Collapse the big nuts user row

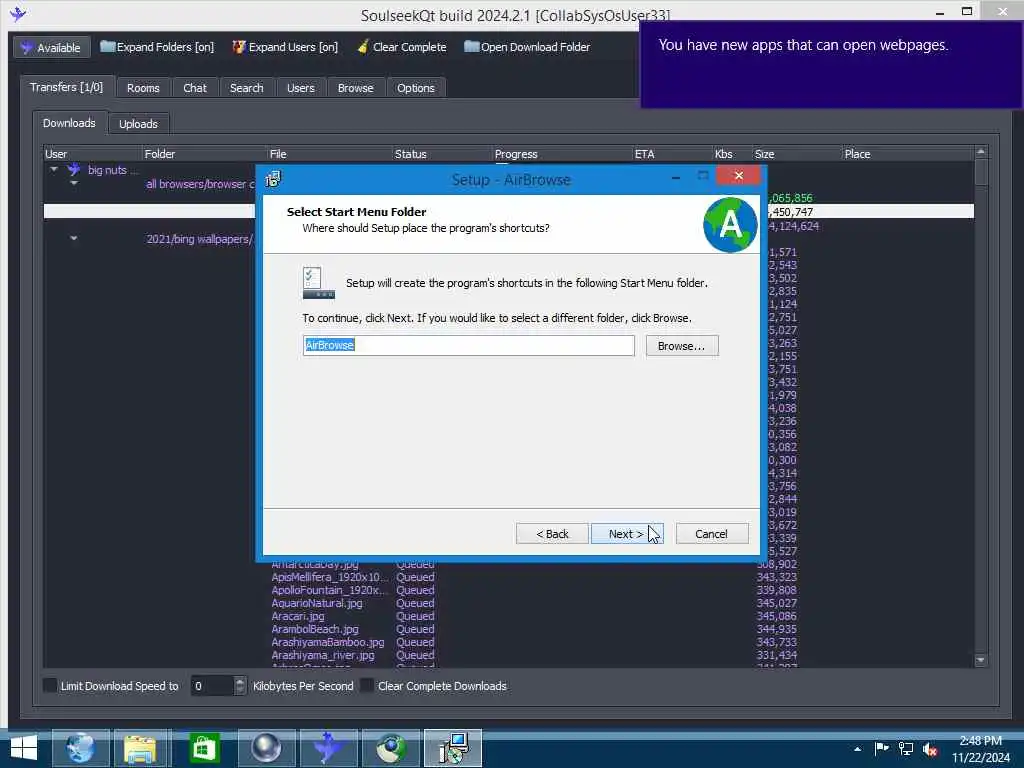54,170
